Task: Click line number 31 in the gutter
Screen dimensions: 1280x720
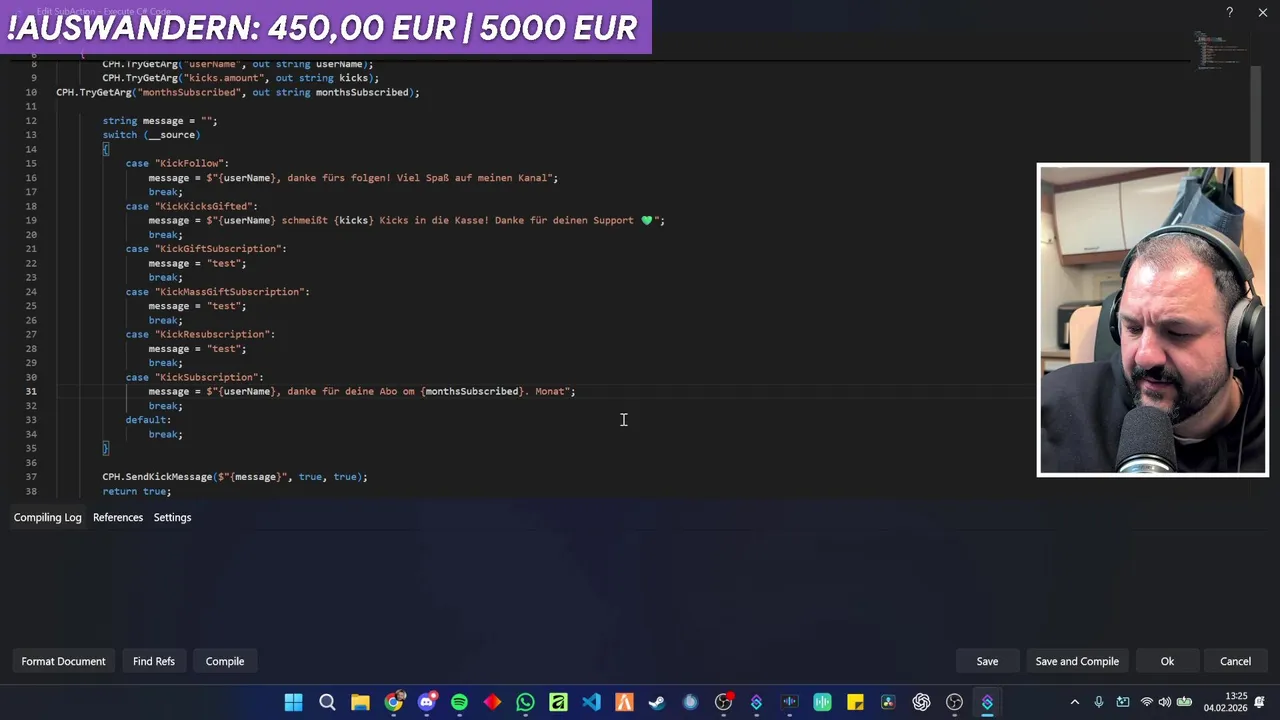Action: coord(31,391)
